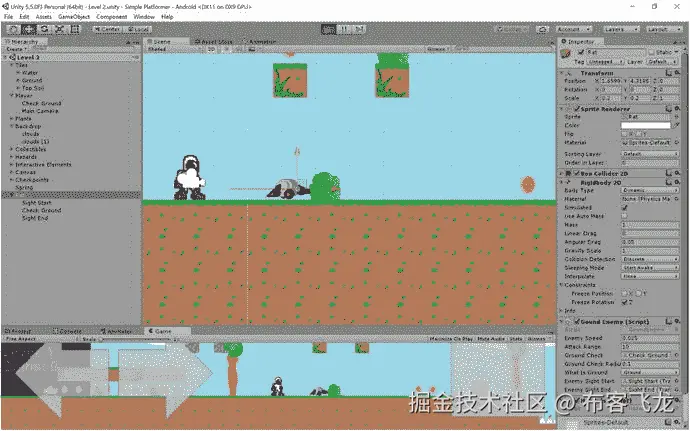This screenshot has width=690, height=431.
Task: Open the Edit menu
Action: tap(24, 17)
